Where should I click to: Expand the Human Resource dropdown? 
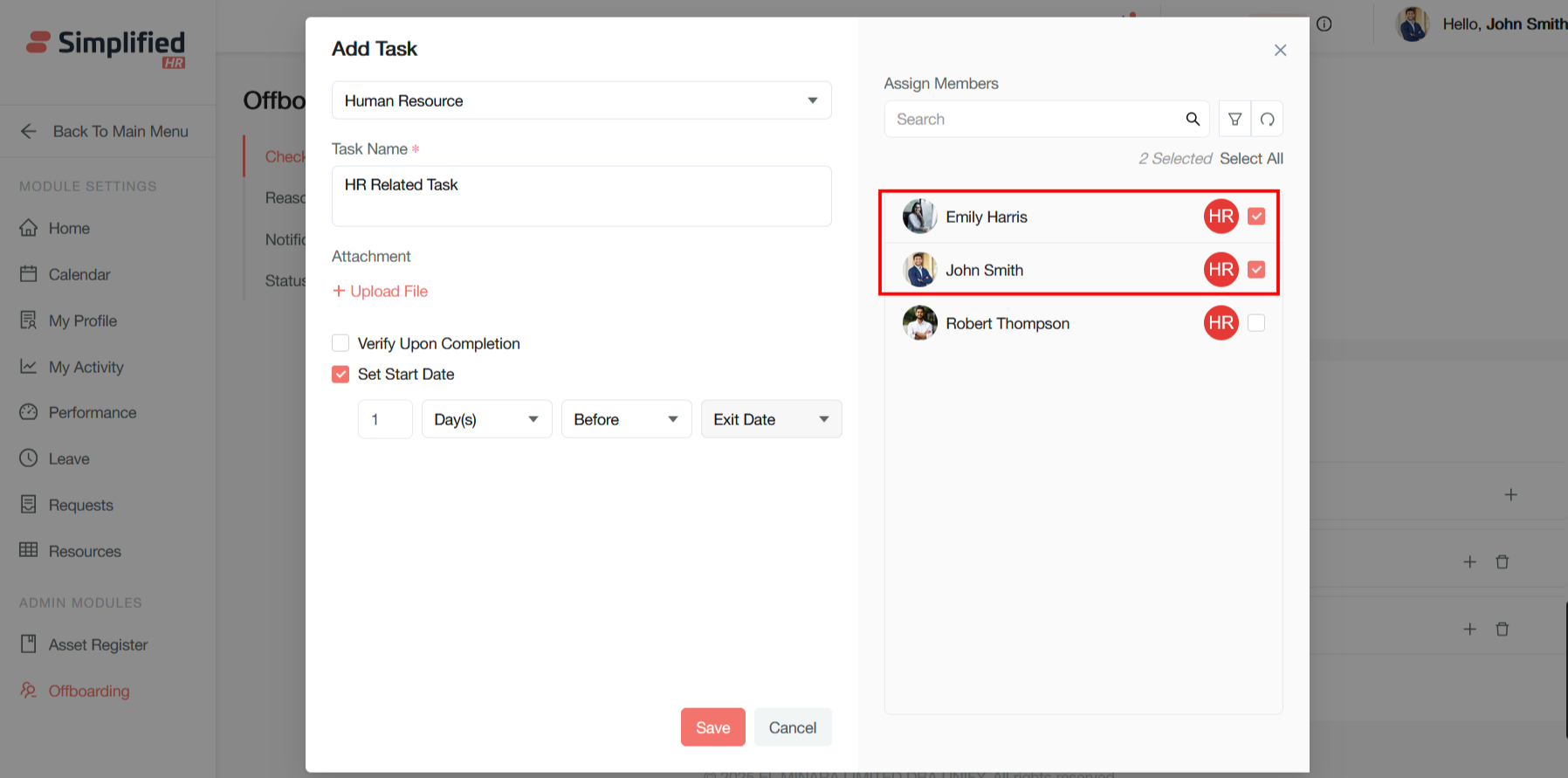(x=581, y=100)
